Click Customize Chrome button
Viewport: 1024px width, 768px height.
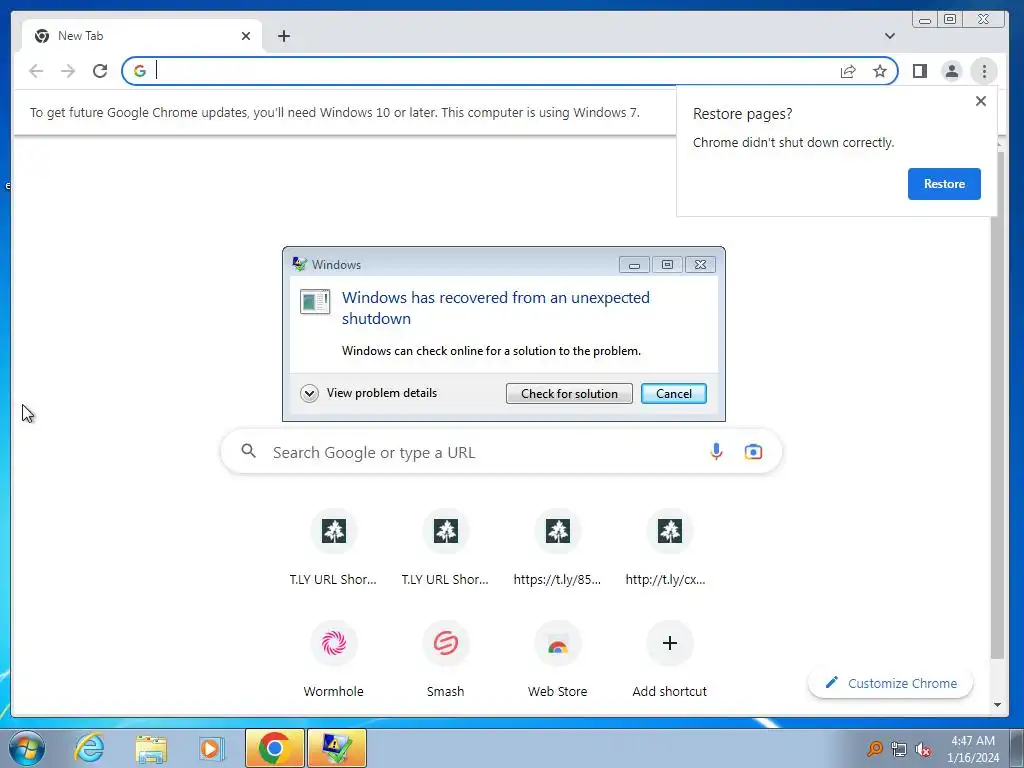click(x=890, y=683)
